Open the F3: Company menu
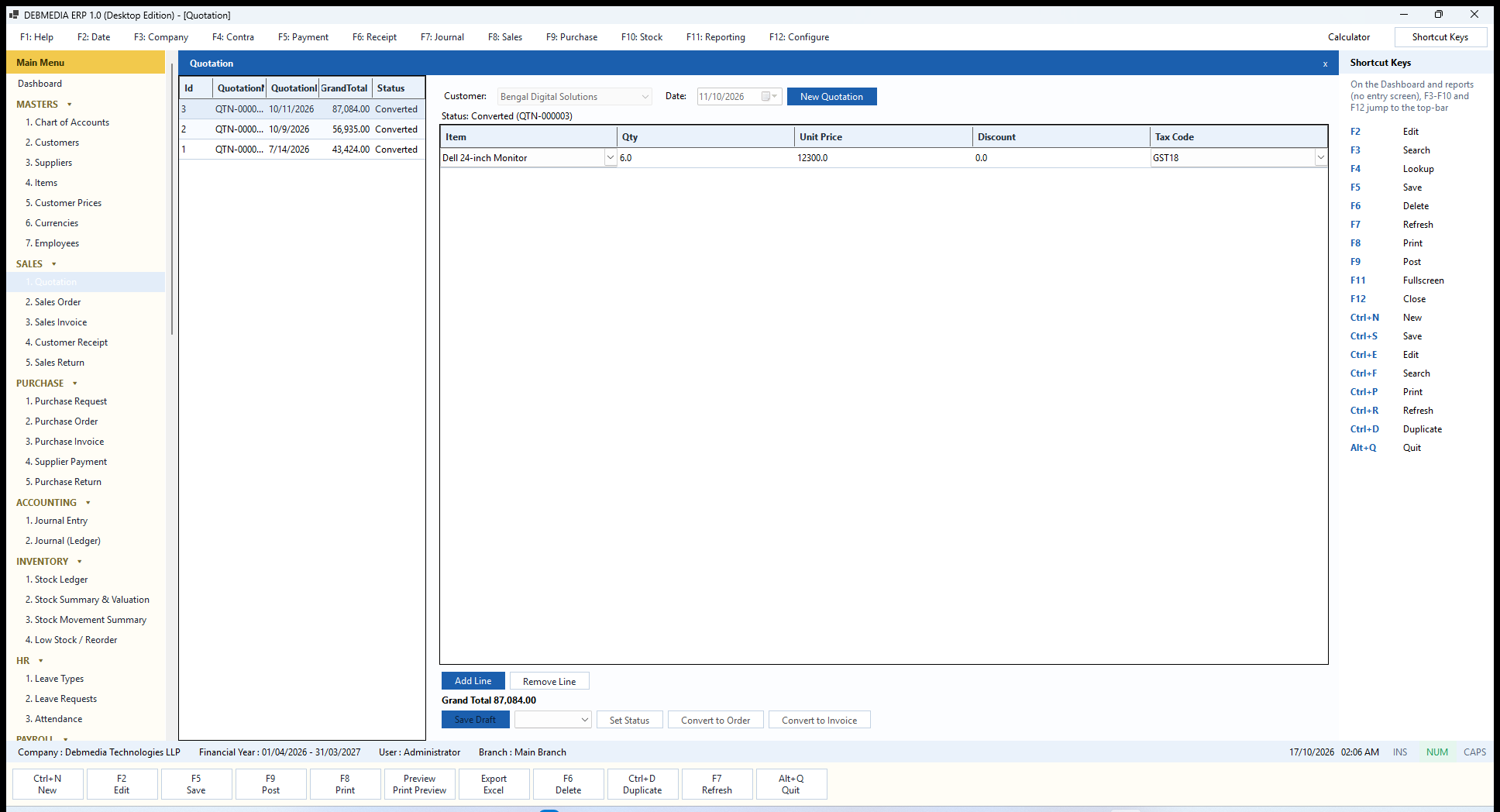The width and height of the screenshot is (1500, 812). coord(161,37)
